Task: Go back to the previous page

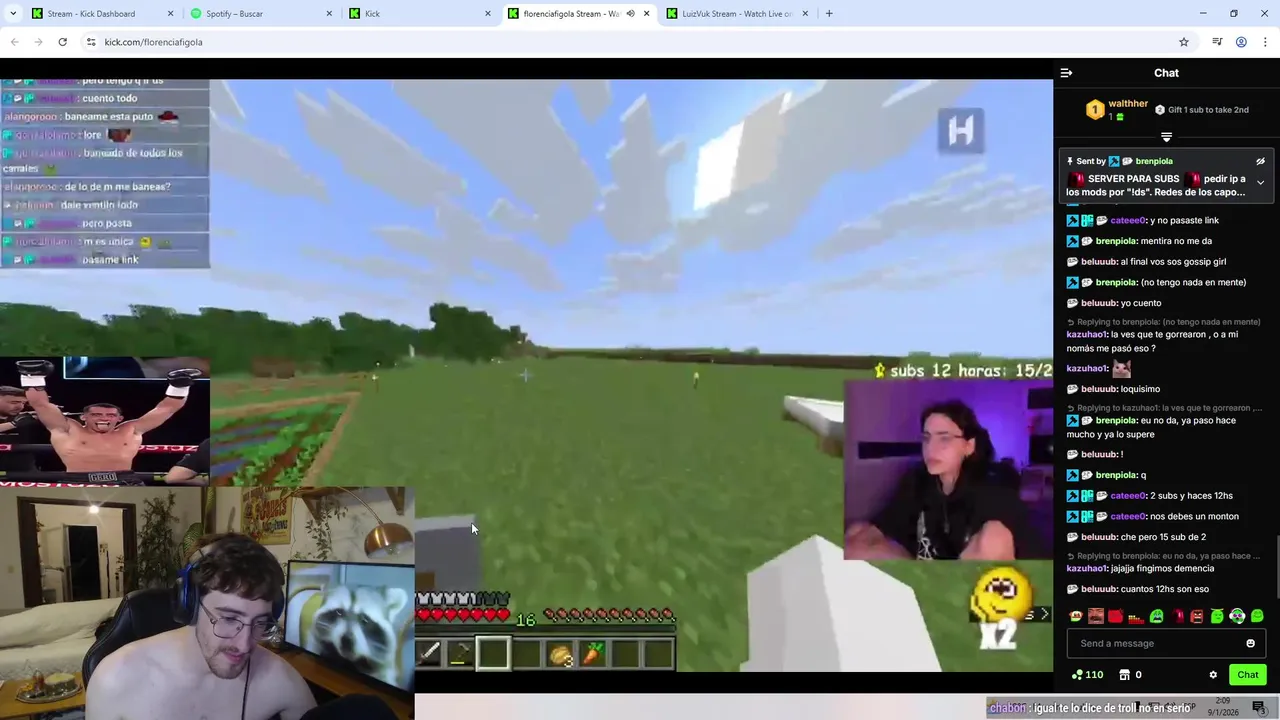Action: tap(14, 42)
